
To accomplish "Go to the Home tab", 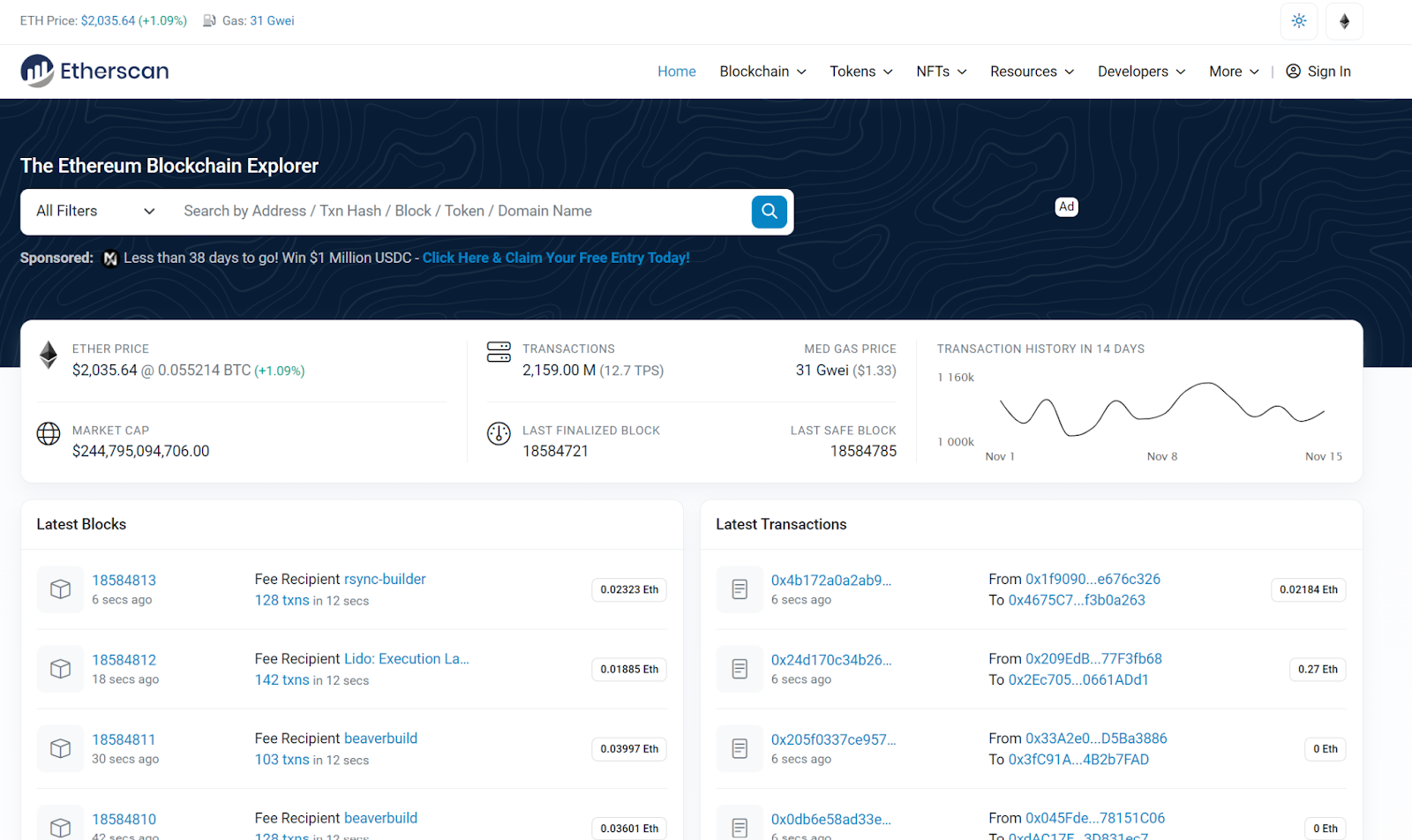I will pyautogui.click(x=676, y=71).
